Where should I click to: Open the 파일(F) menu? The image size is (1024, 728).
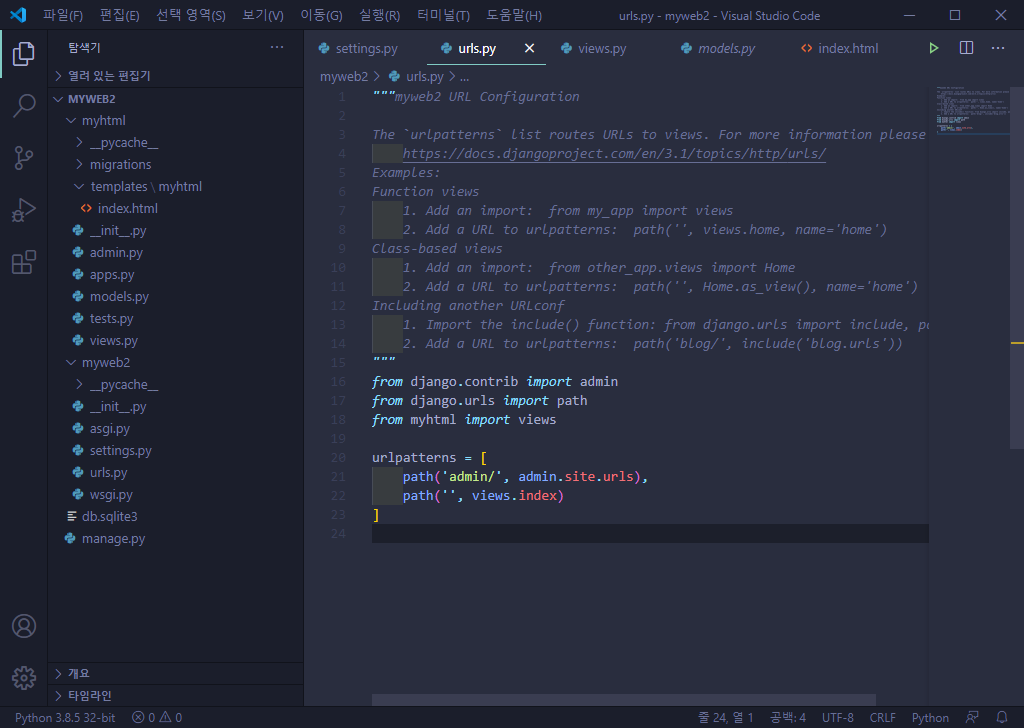click(x=63, y=15)
